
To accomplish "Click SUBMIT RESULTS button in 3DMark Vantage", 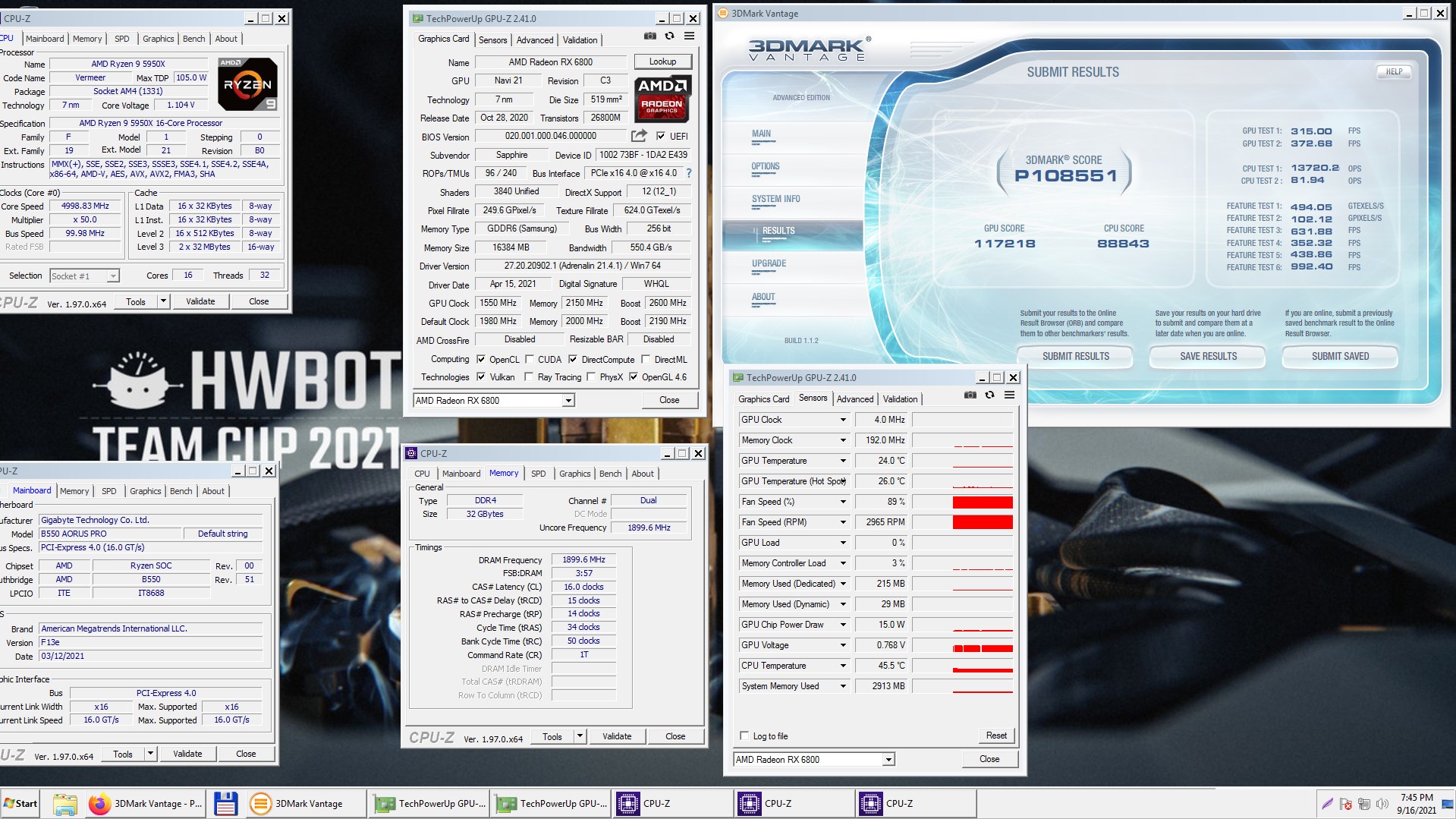I will tap(1075, 356).
